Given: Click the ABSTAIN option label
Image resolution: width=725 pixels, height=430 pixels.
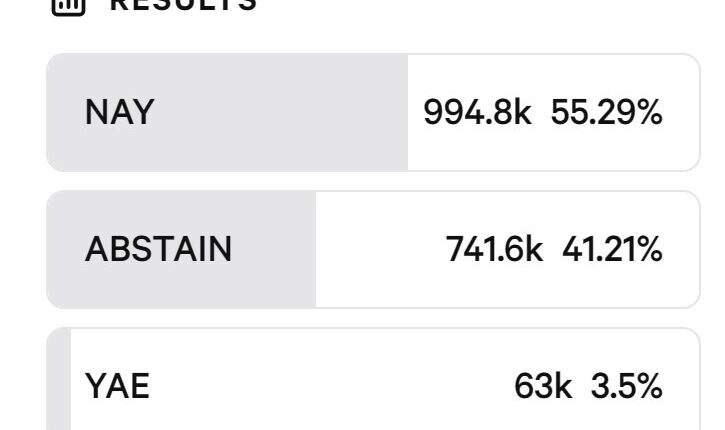Looking at the screenshot, I should [x=158, y=249].
